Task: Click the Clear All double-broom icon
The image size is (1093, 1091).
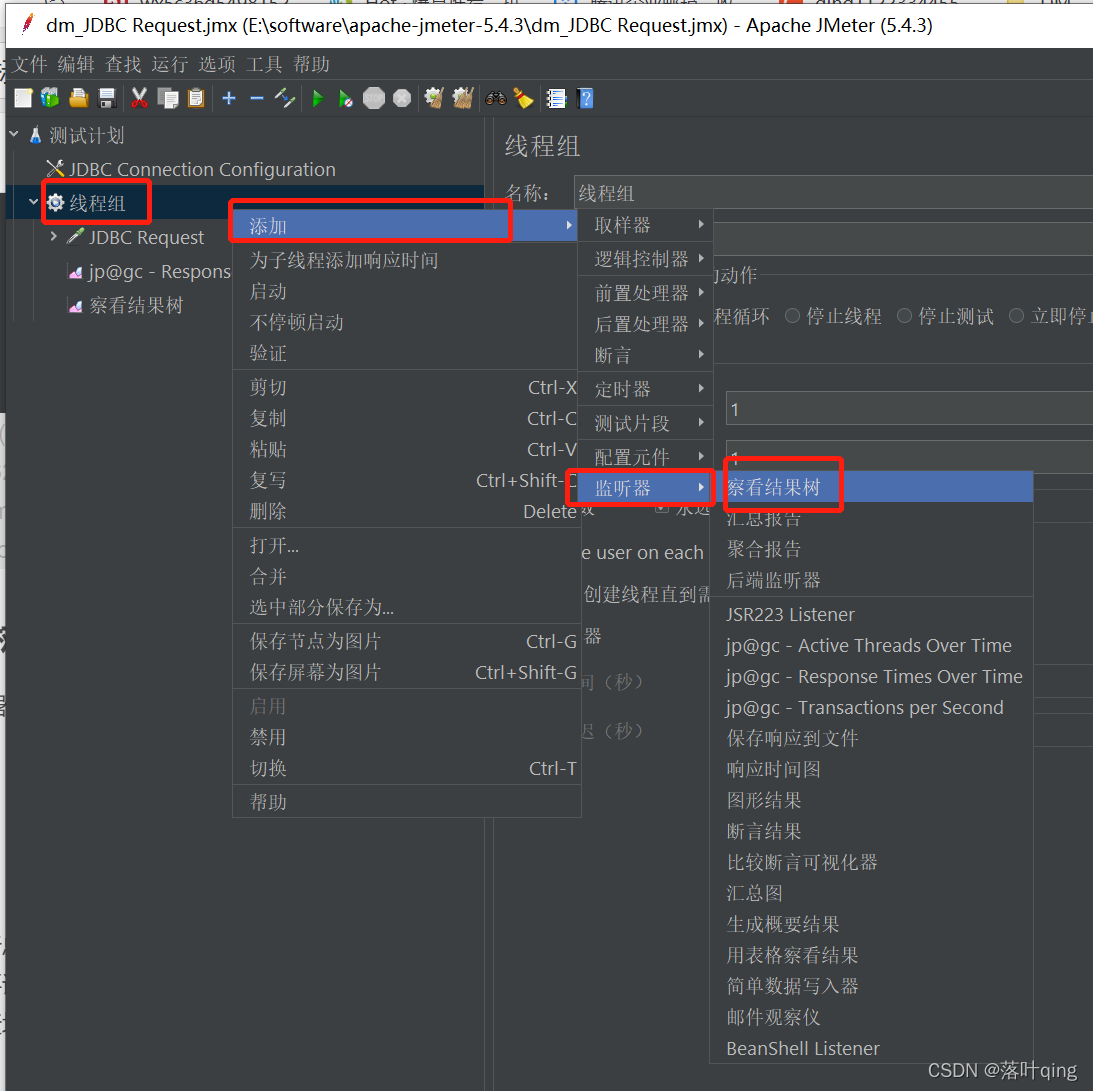Action: pos(463,98)
